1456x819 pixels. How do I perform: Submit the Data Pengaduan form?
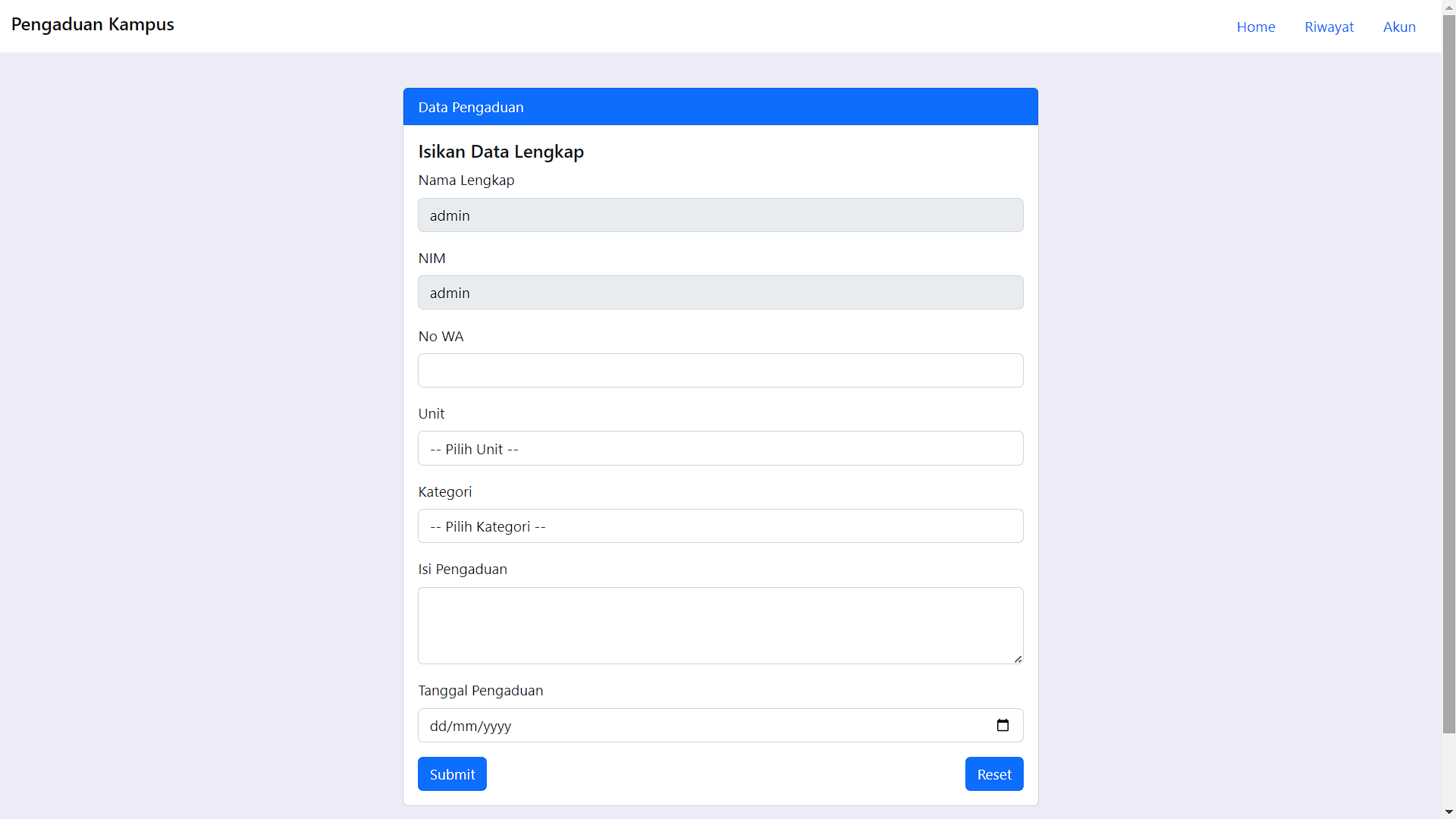451,773
